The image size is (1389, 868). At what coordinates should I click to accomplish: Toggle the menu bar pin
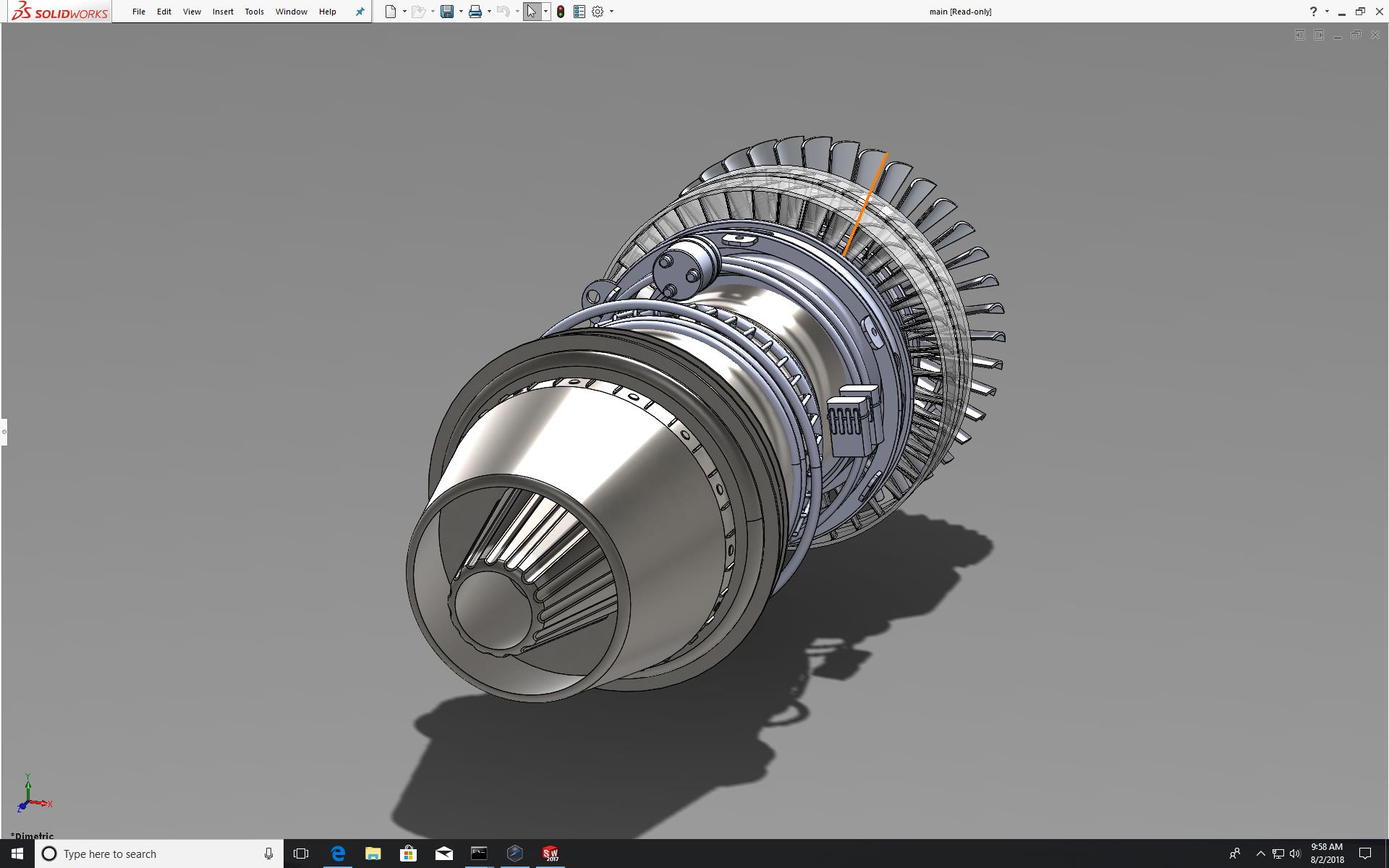(x=360, y=12)
